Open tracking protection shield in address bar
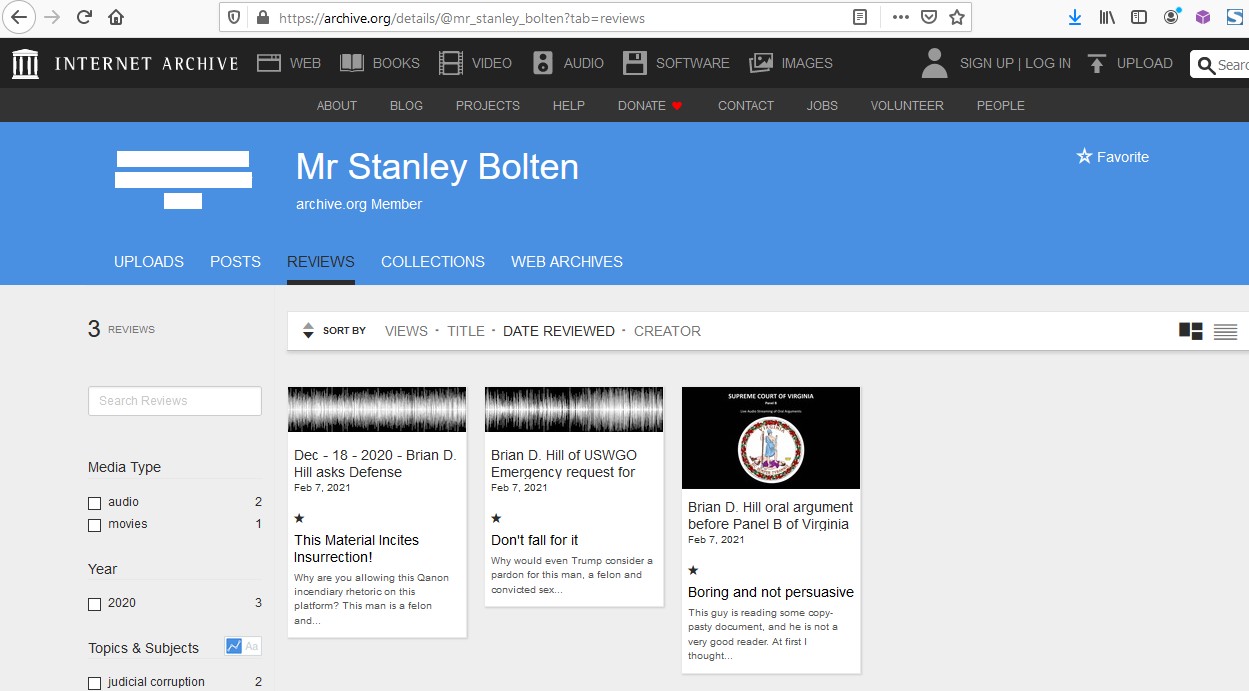1249x691 pixels. coord(235,18)
